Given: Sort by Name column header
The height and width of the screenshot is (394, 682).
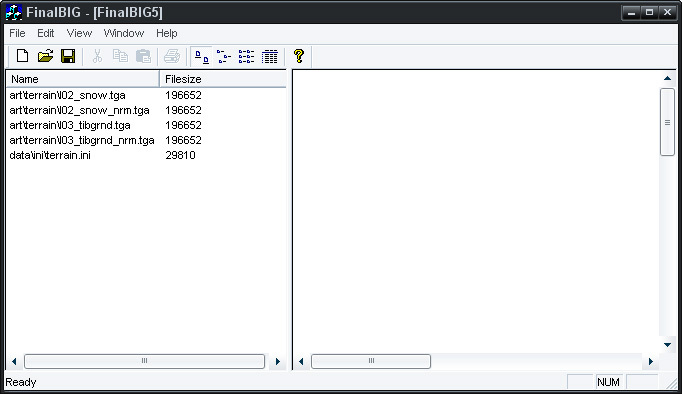Looking at the screenshot, I should [x=83, y=79].
